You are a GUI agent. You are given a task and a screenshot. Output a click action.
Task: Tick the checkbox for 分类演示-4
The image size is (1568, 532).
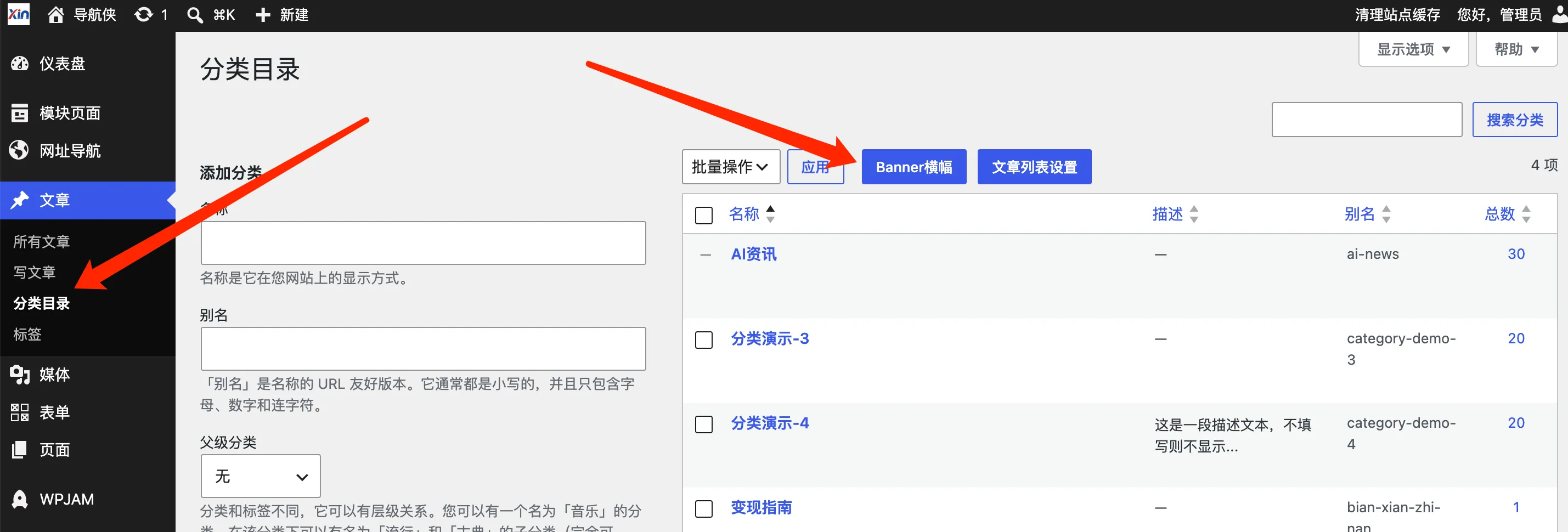[704, 425]
